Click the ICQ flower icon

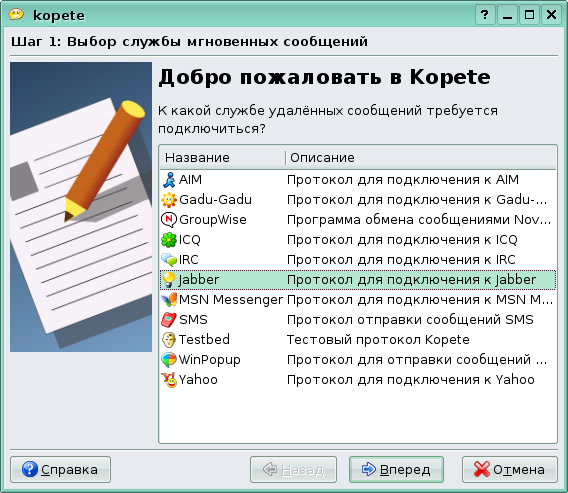point(169,239)
